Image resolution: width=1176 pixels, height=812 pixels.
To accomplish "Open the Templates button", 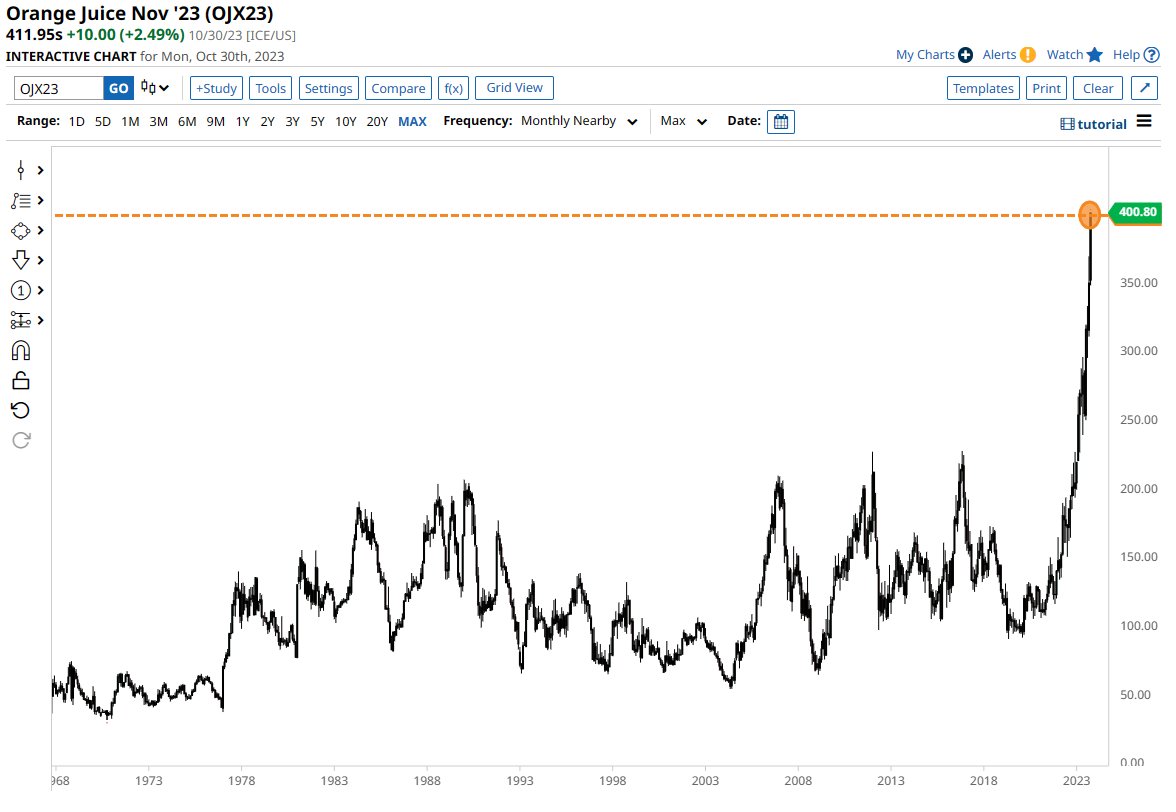I will coord(983,88).
